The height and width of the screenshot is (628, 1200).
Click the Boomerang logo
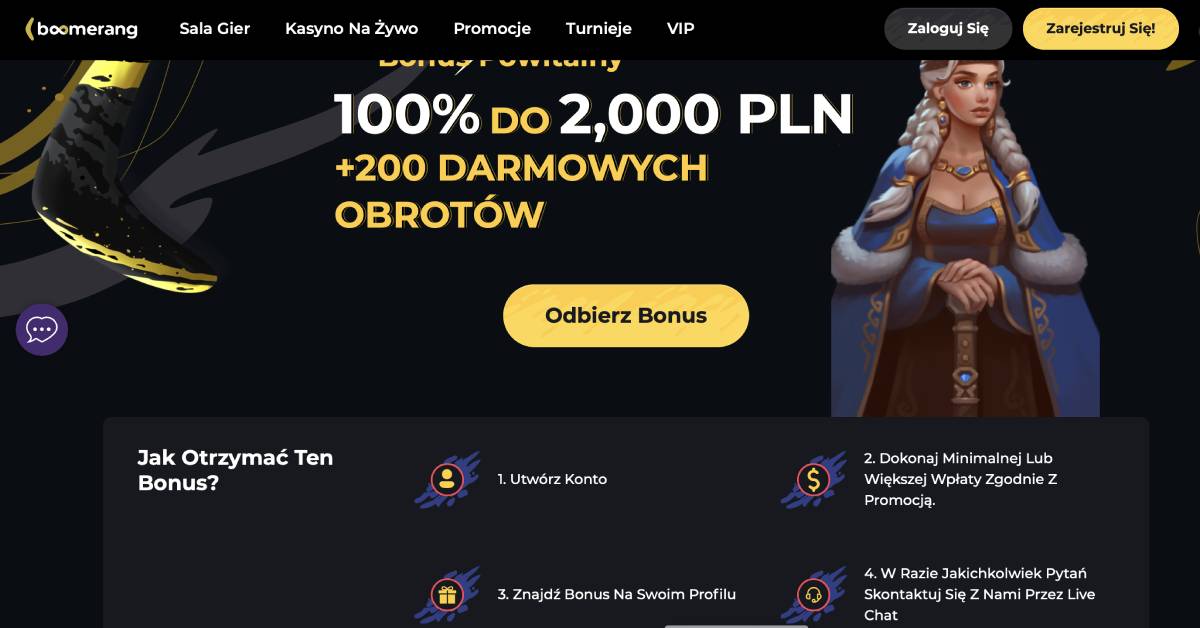(82, 29)
